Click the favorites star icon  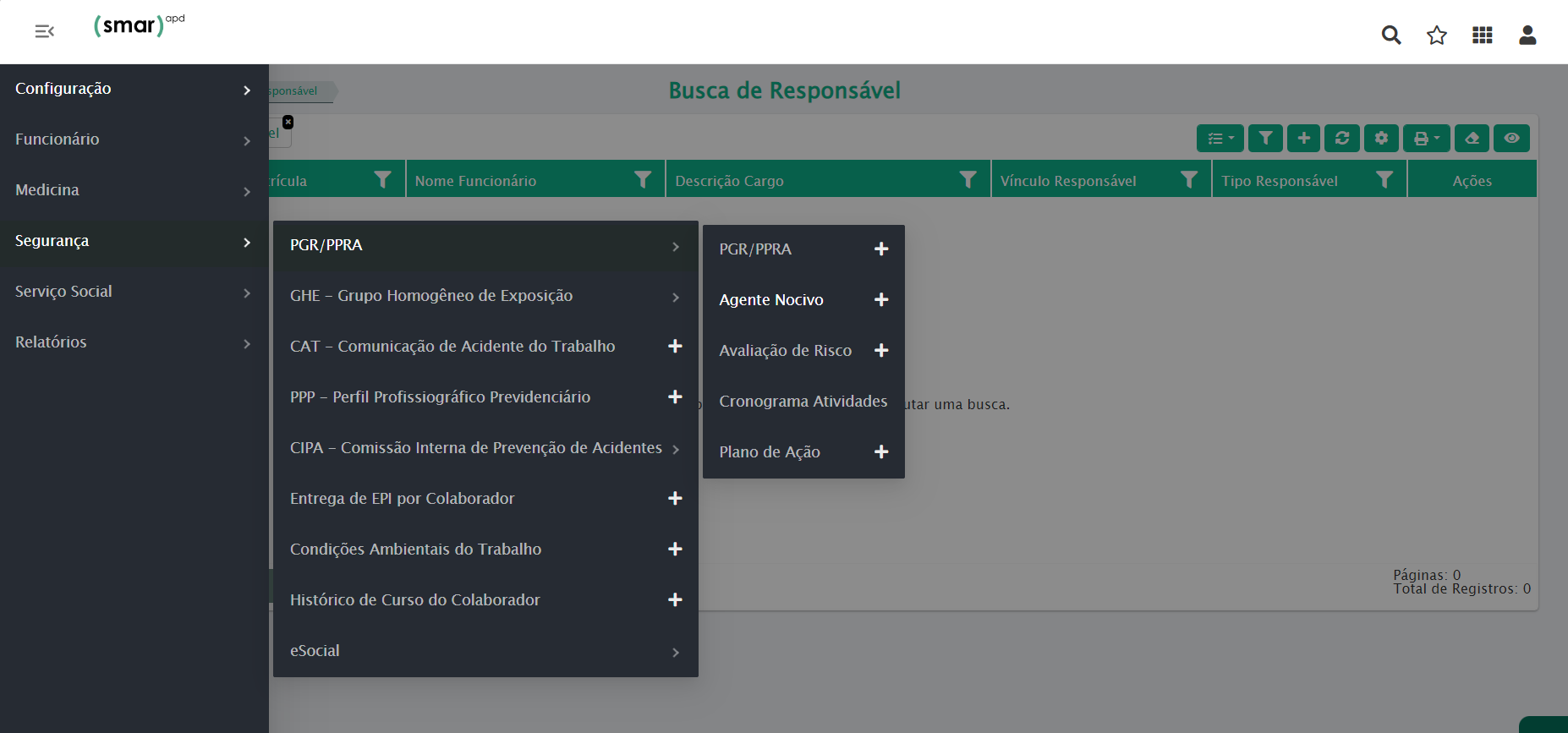[1437, 35]
